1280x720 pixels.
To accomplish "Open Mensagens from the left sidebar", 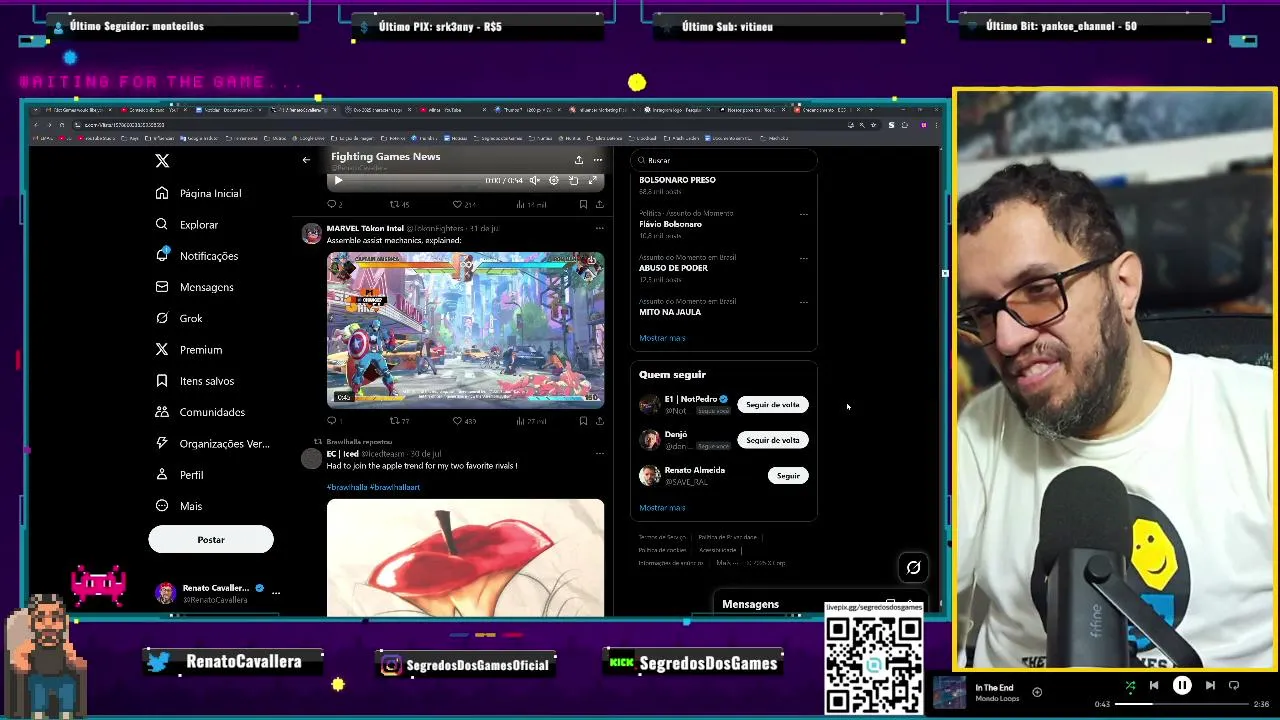I will coord(195,287).
